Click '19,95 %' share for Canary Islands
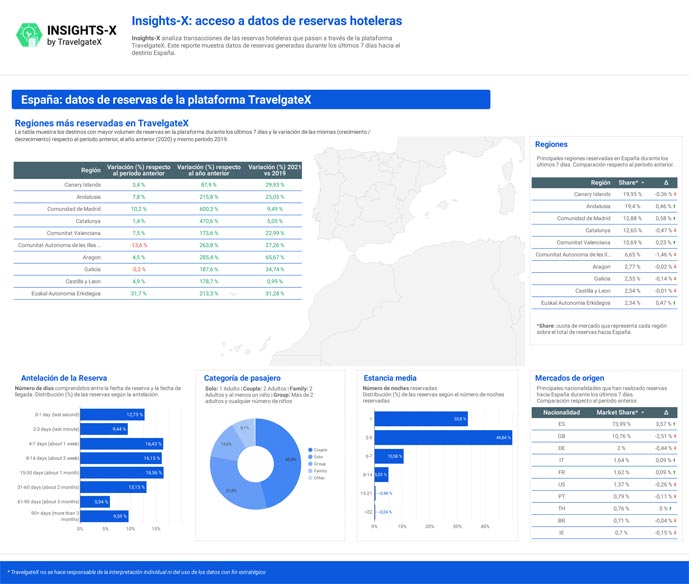Image resolution: width=689 pixels, height=584 pixels. point(632,194)
